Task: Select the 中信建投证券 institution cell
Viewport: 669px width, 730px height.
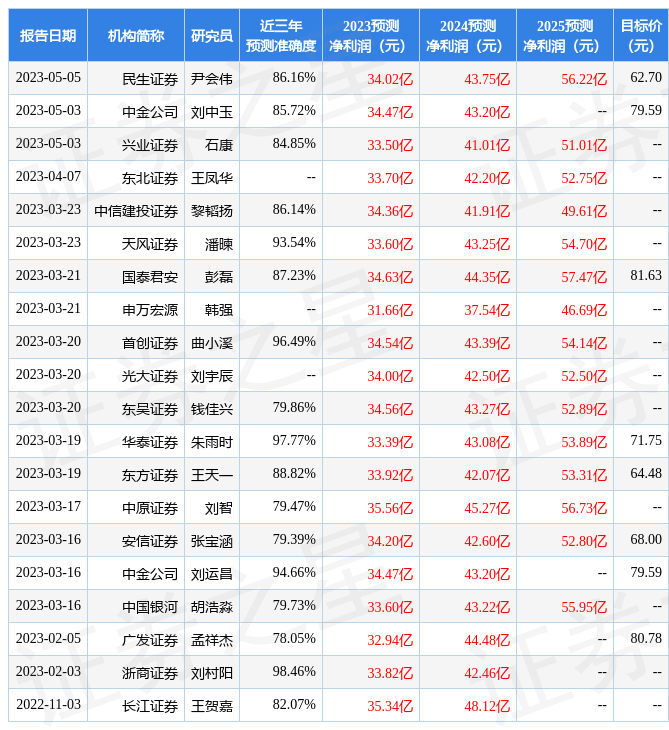Action: (136, 211)
